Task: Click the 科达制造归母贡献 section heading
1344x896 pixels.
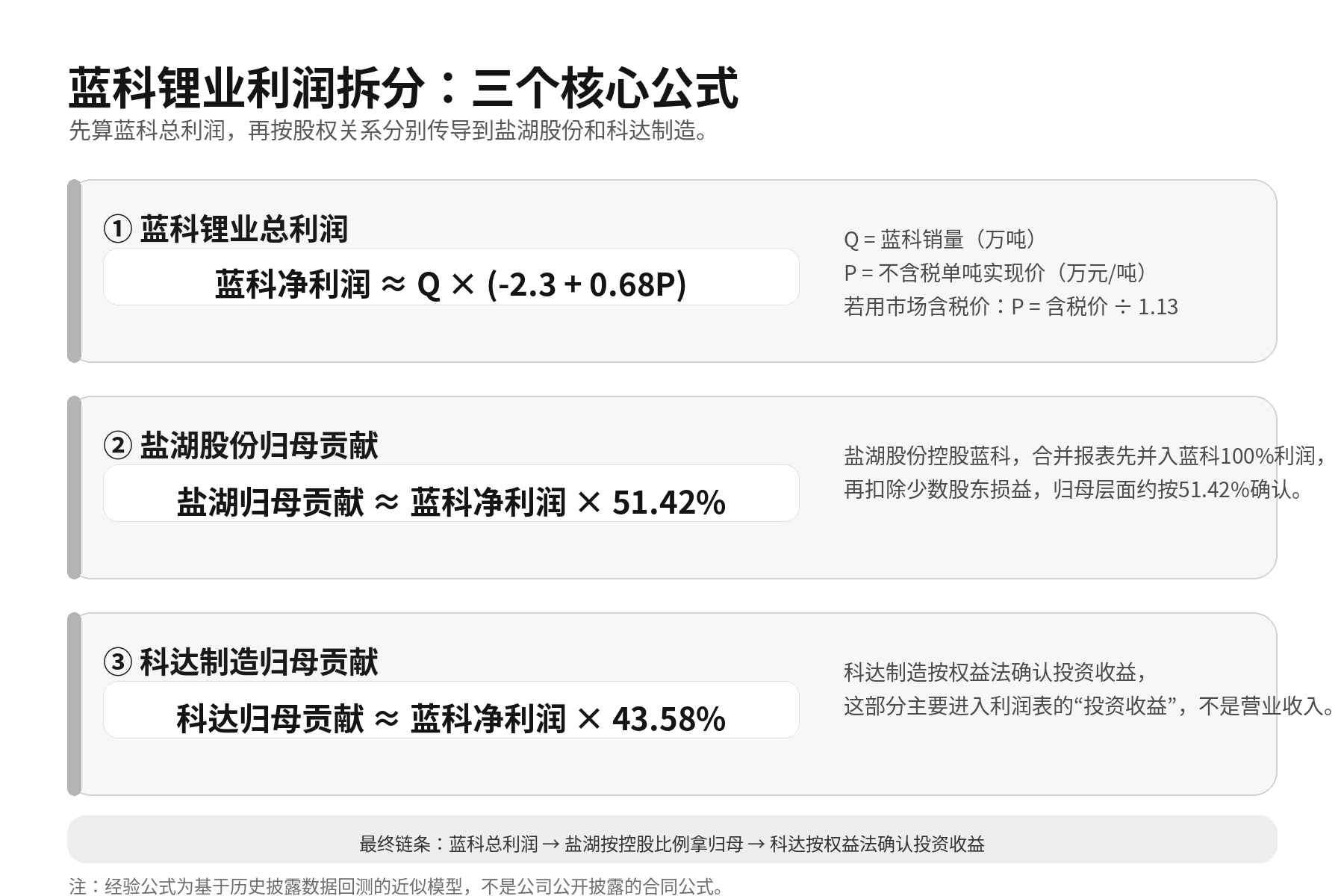Action: (x=258, y=662)
